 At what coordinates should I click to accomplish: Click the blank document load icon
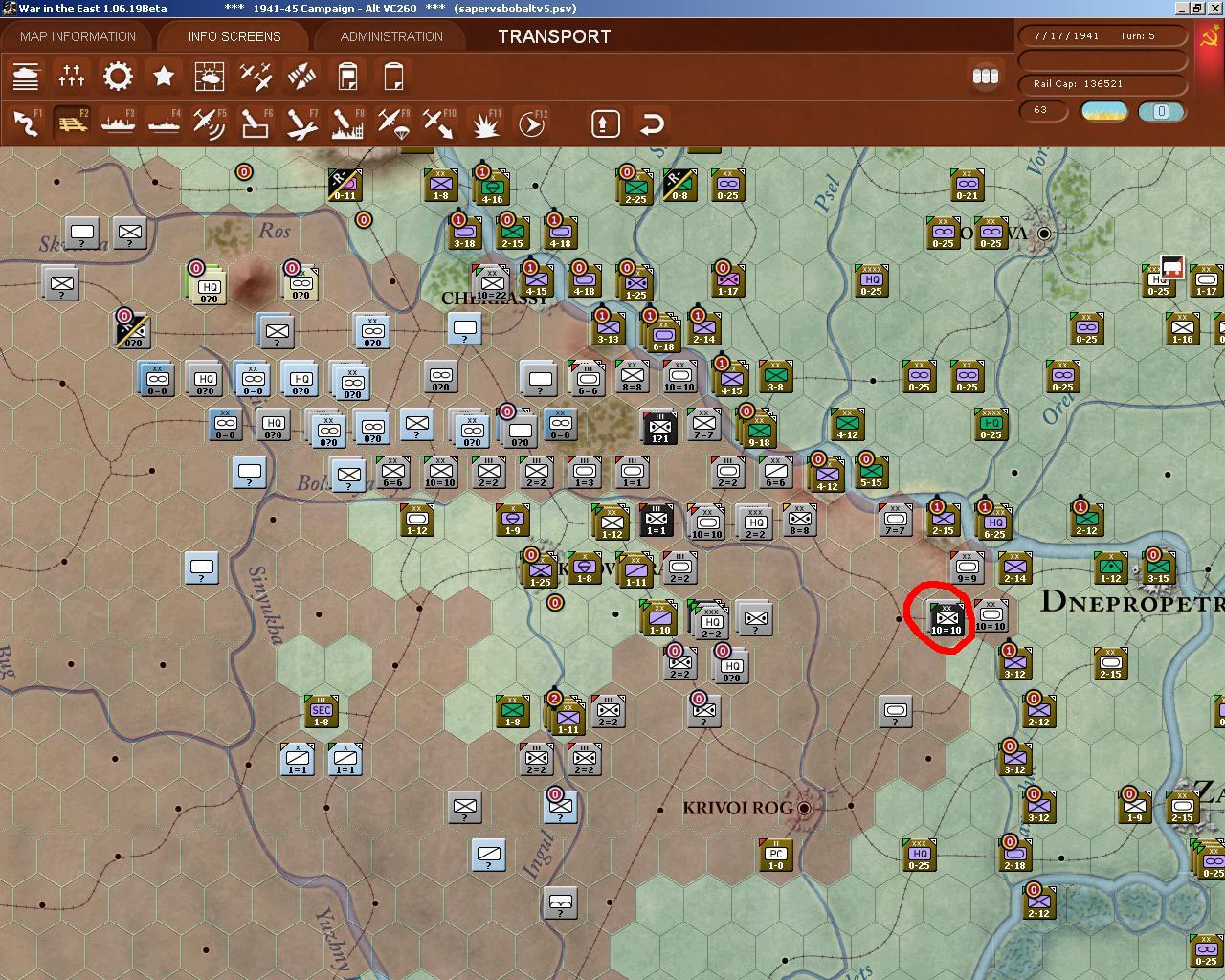tap(393, 77)
